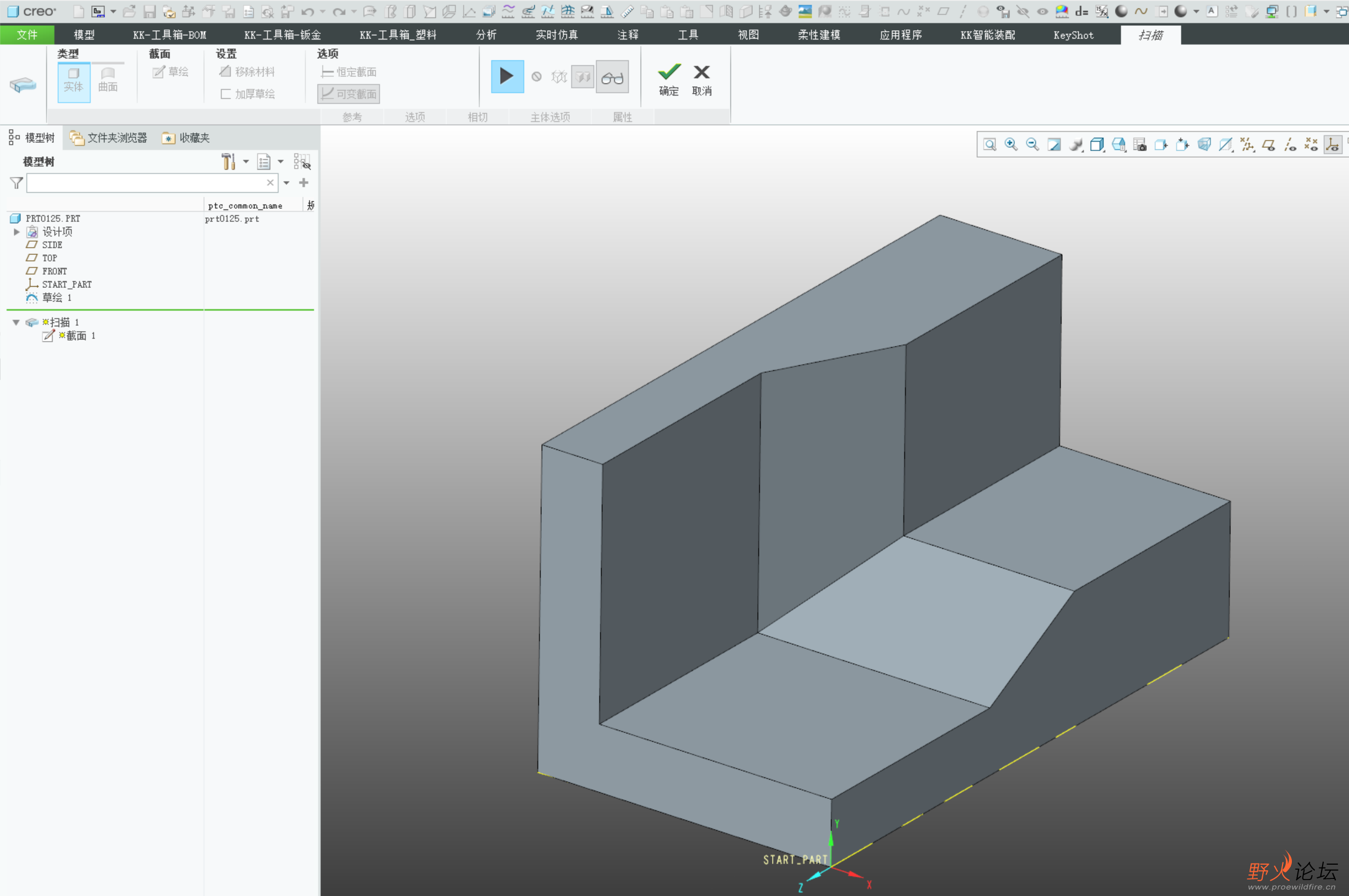Open the 文件夹浏览器 tab
The image size is (1349, 896).
tap(108, 138)
